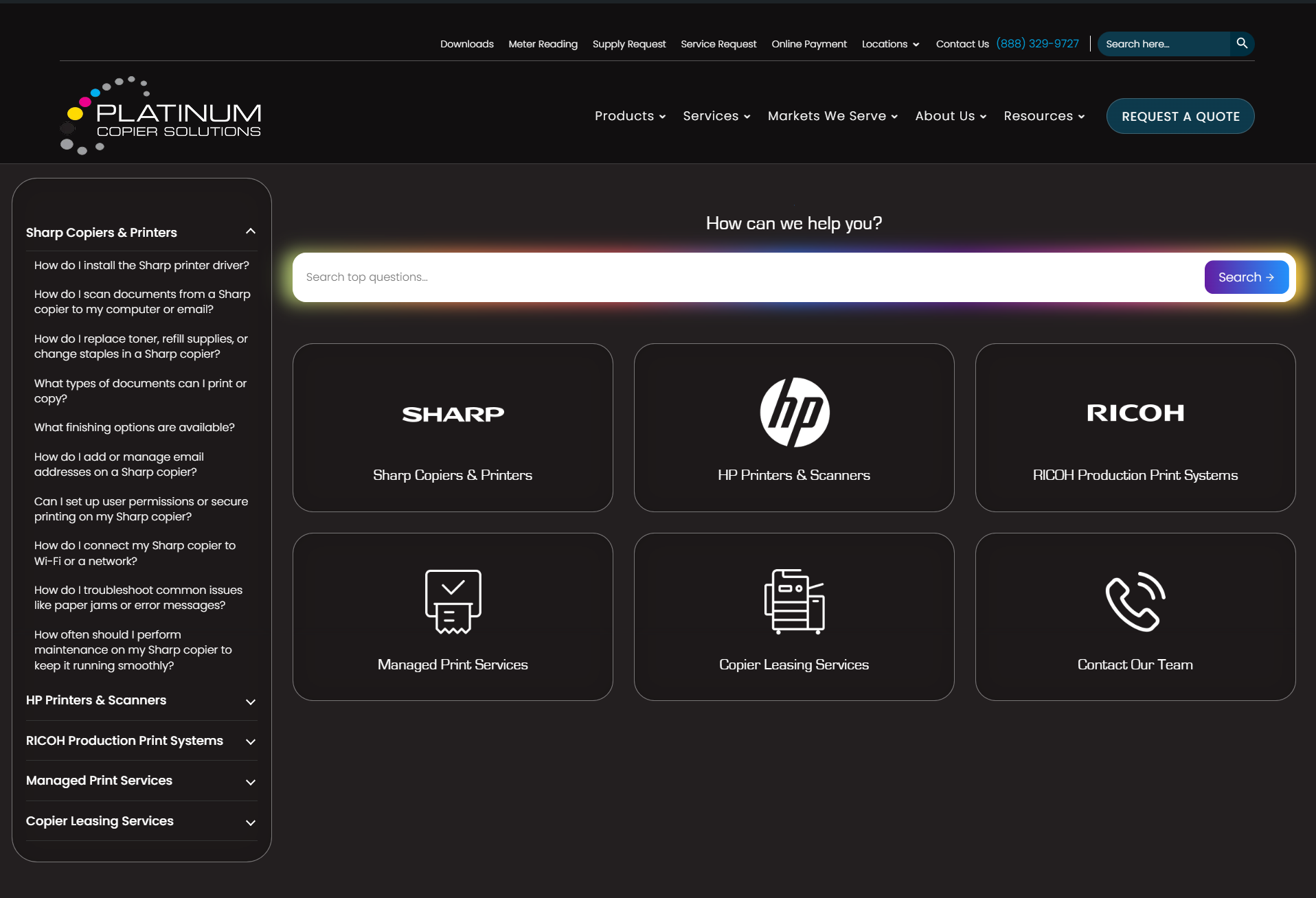Click the RICOH brand logo

pos(1135,413)
